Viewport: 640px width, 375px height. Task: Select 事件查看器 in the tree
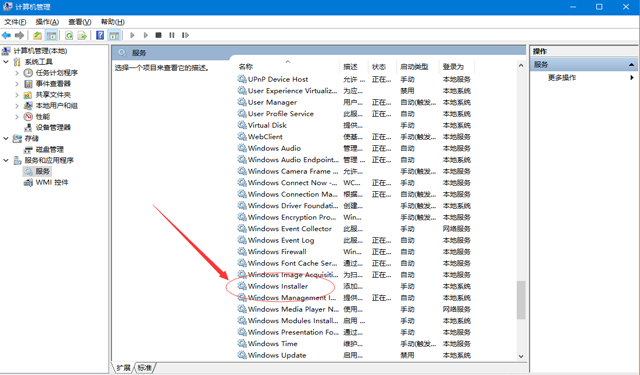pos(53,84)
